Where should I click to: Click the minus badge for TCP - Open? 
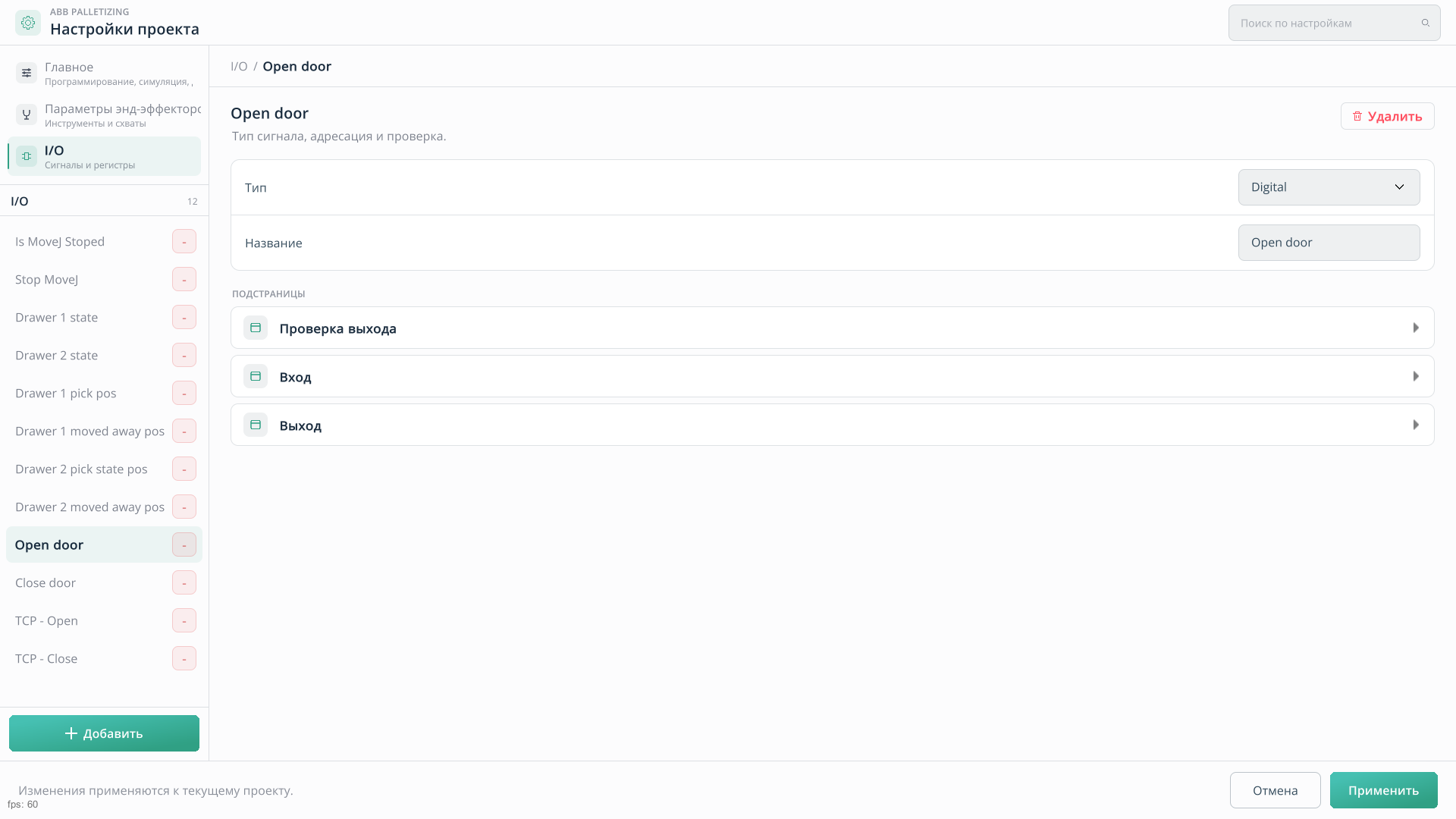click(184, 620)
